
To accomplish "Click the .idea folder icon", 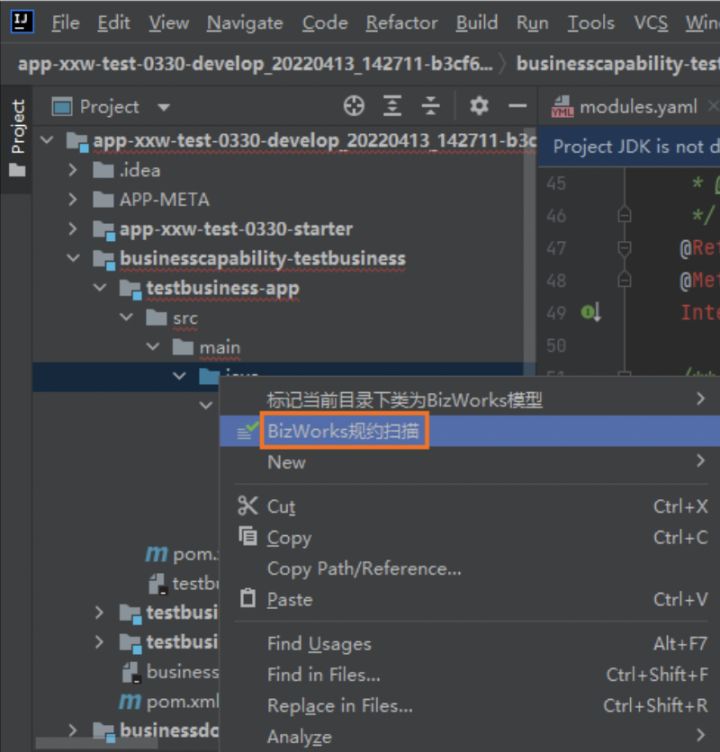I will [103, 169].
